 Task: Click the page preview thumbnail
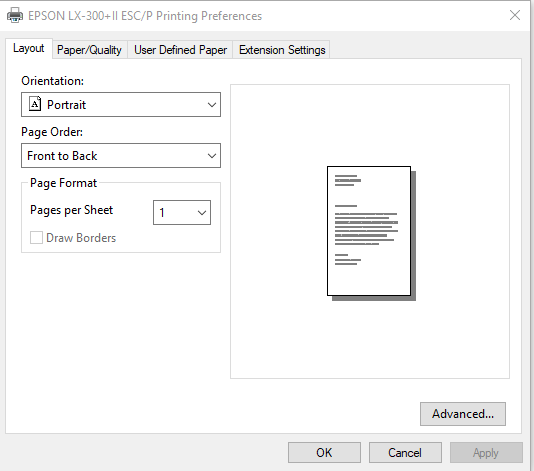(x=371, y=233)
